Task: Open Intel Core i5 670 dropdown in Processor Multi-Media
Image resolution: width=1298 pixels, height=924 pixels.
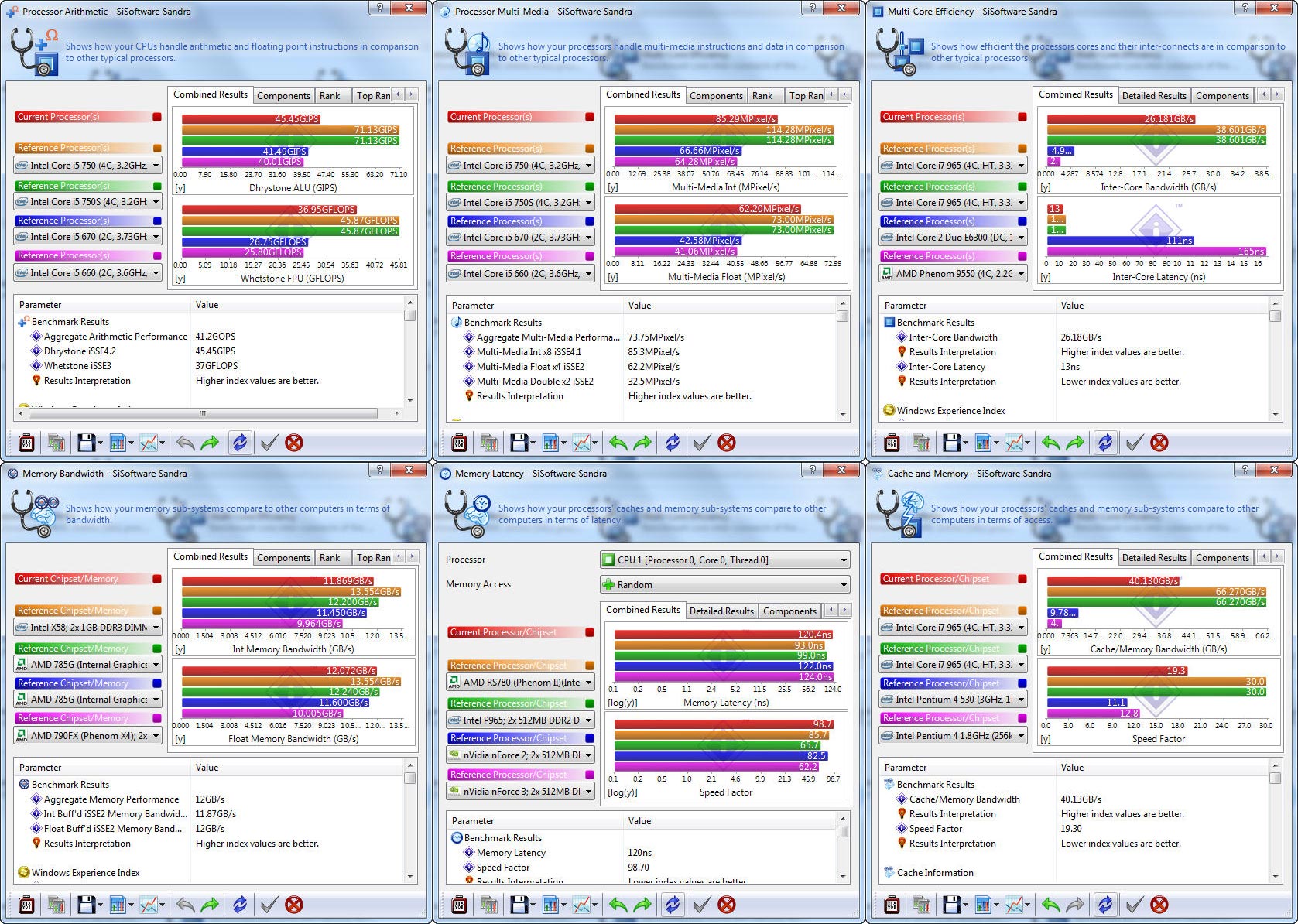Action: point(520,238)
